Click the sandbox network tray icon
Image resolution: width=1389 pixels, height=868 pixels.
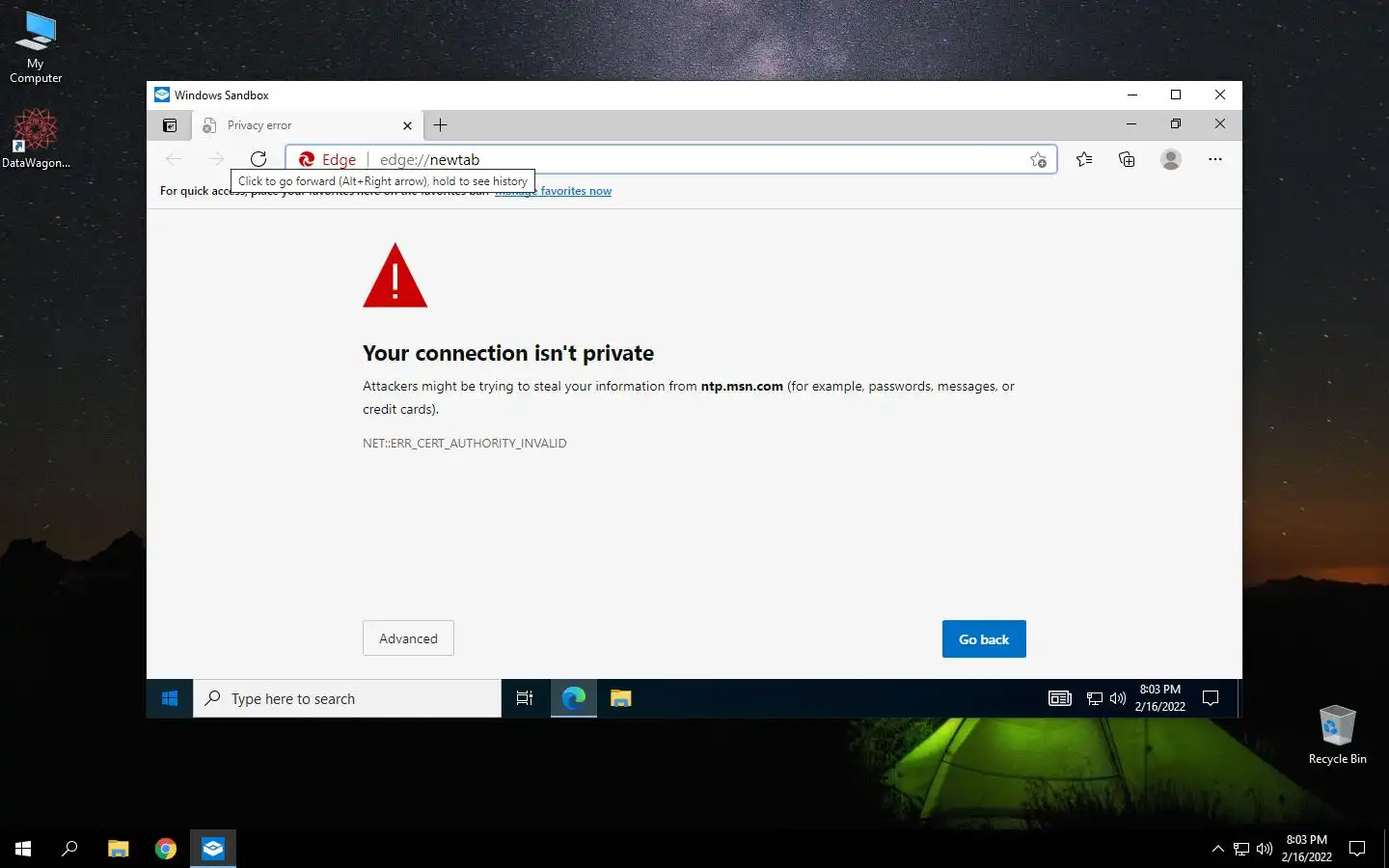1095,698
